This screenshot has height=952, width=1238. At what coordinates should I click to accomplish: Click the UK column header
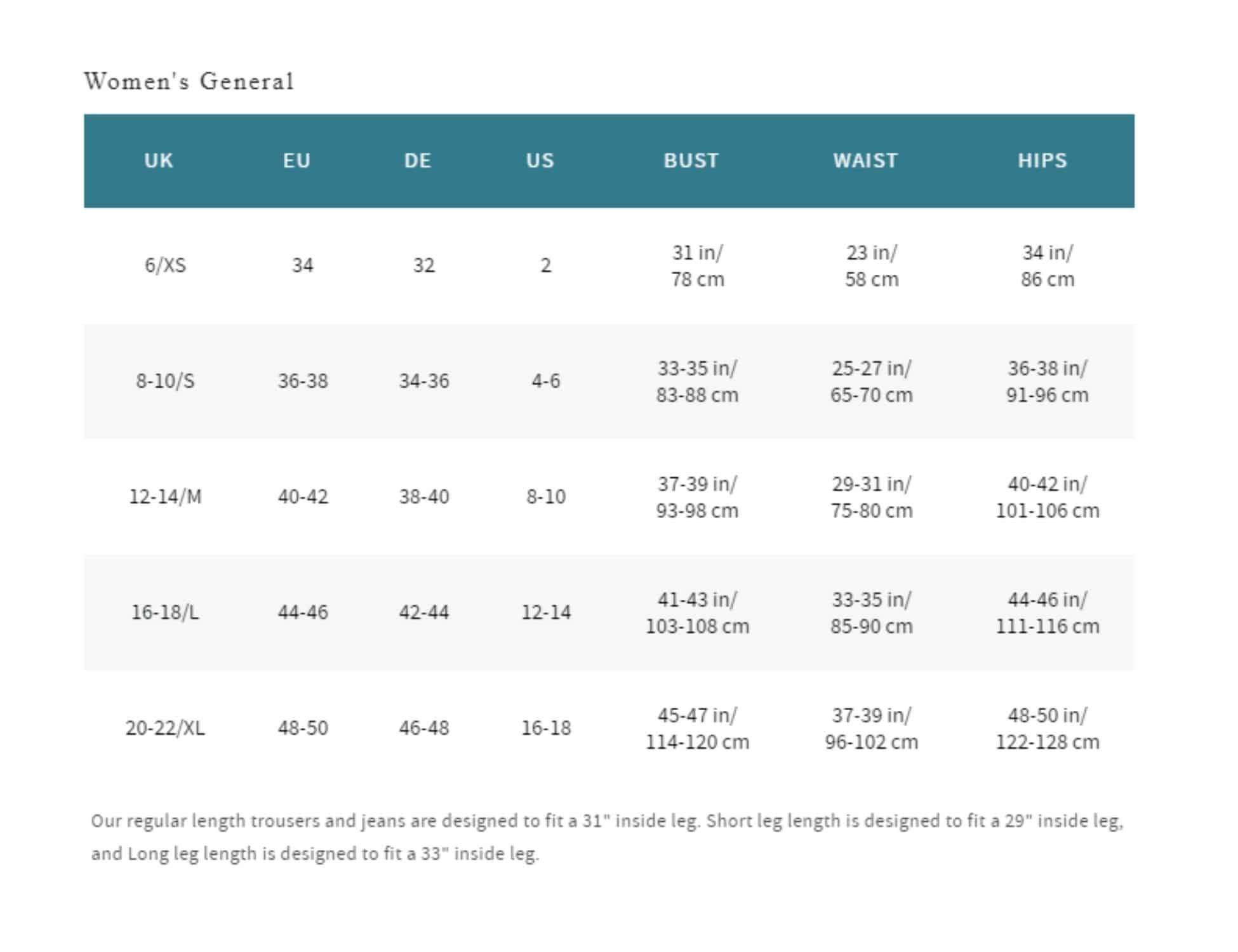158,161
